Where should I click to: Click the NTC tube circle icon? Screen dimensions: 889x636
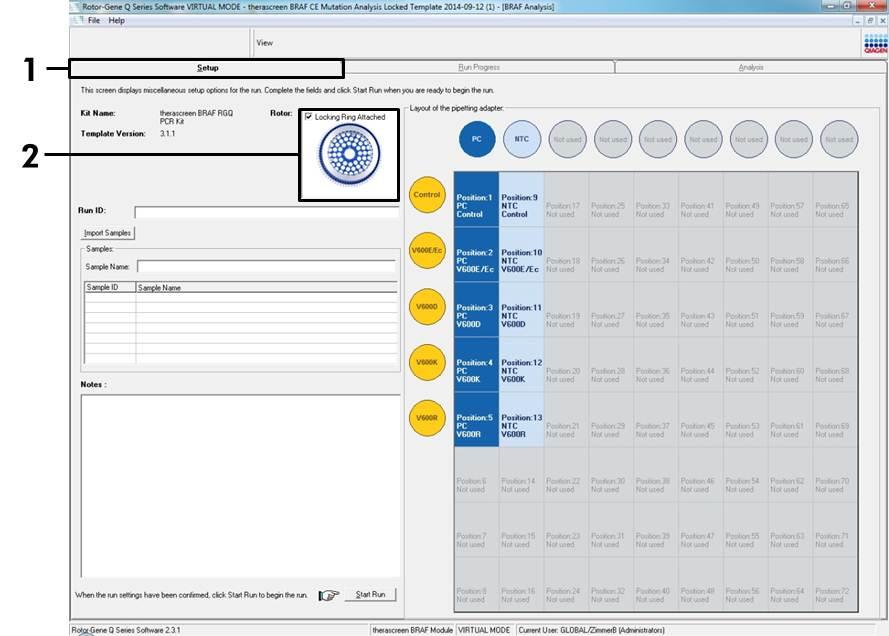pyautogui.click(x=522, y=139)
